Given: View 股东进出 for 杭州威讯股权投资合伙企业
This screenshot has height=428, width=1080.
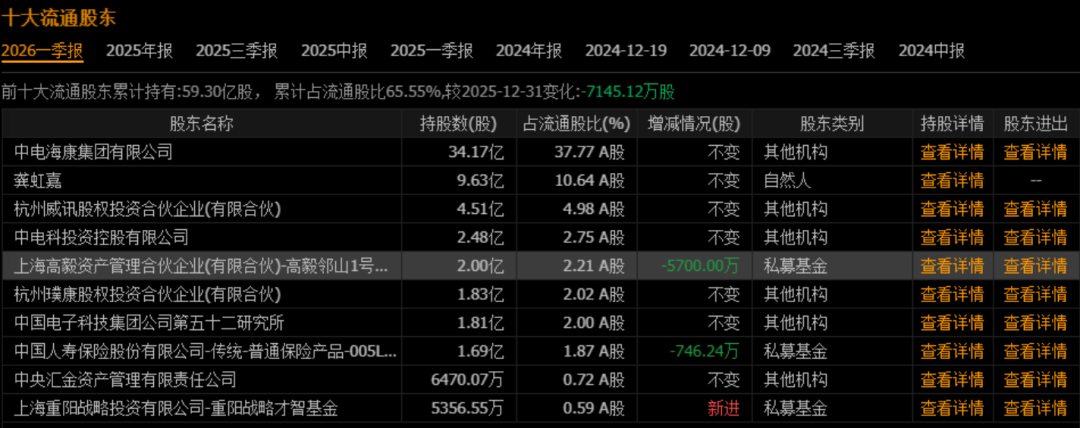Looking at the screenshot, I should (x=1035, y=210).
